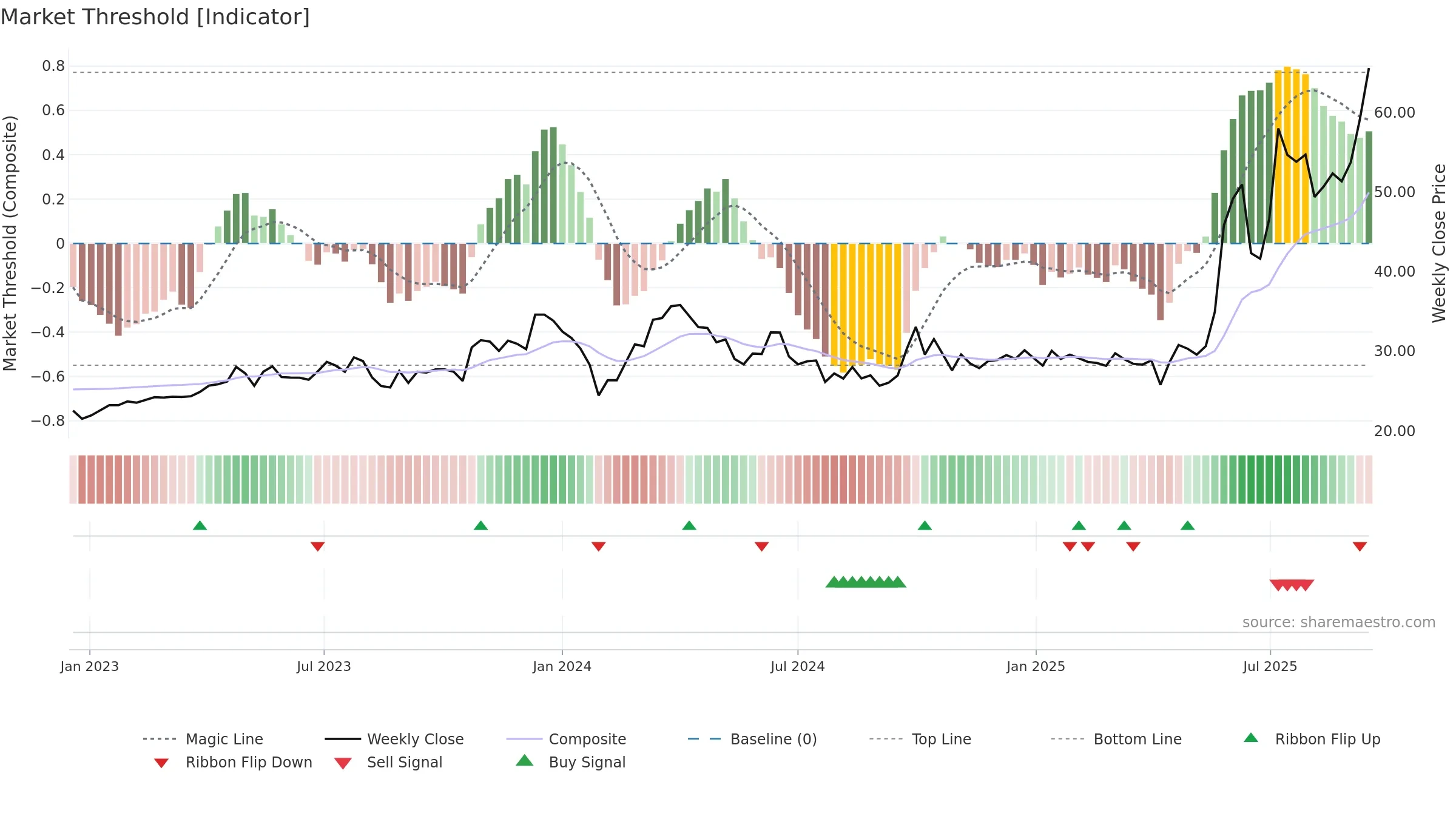Click the Market Threshold [Indicator] chart title
Viewport: 1456px width, 819px height.
pyautogui.click(x=155, y=17)
